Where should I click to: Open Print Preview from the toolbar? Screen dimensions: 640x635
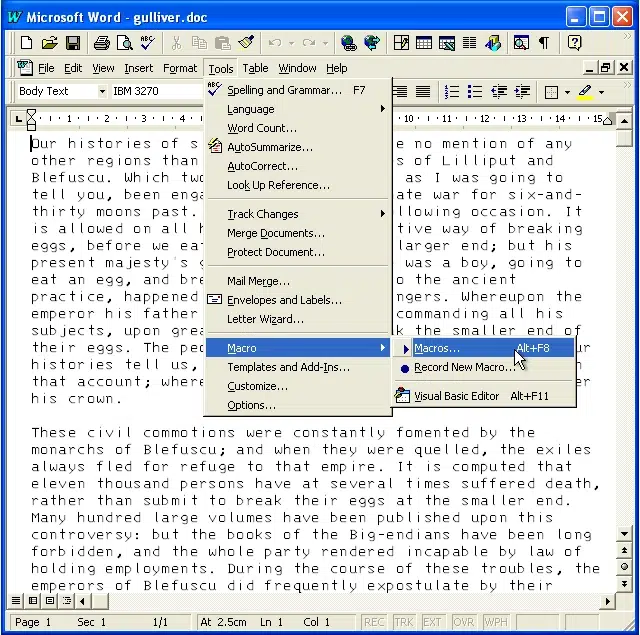tap(124, 42)
